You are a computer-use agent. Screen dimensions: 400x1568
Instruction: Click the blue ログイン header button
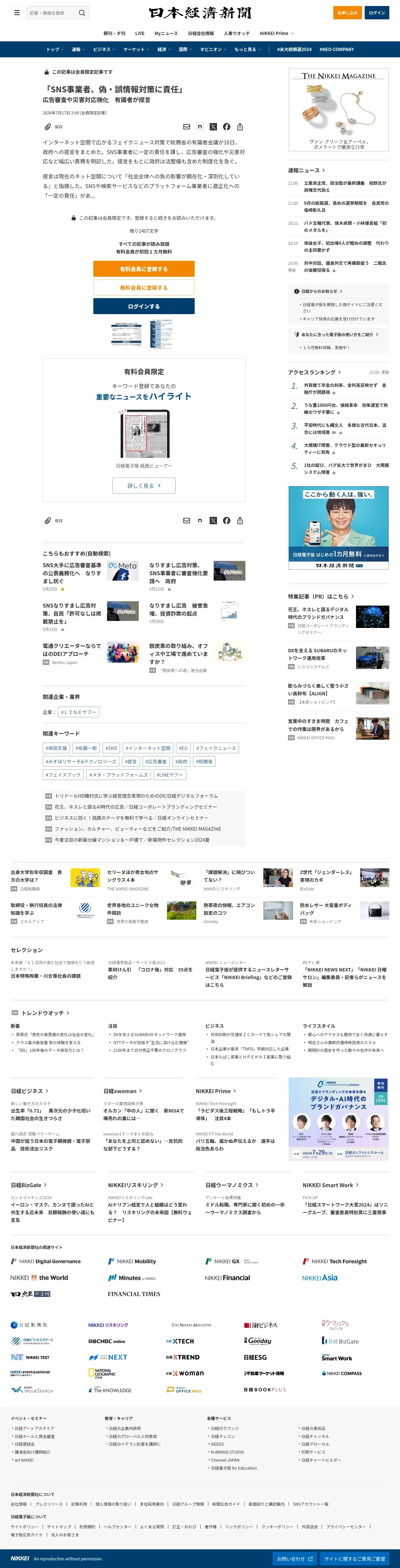click(377, 13)
